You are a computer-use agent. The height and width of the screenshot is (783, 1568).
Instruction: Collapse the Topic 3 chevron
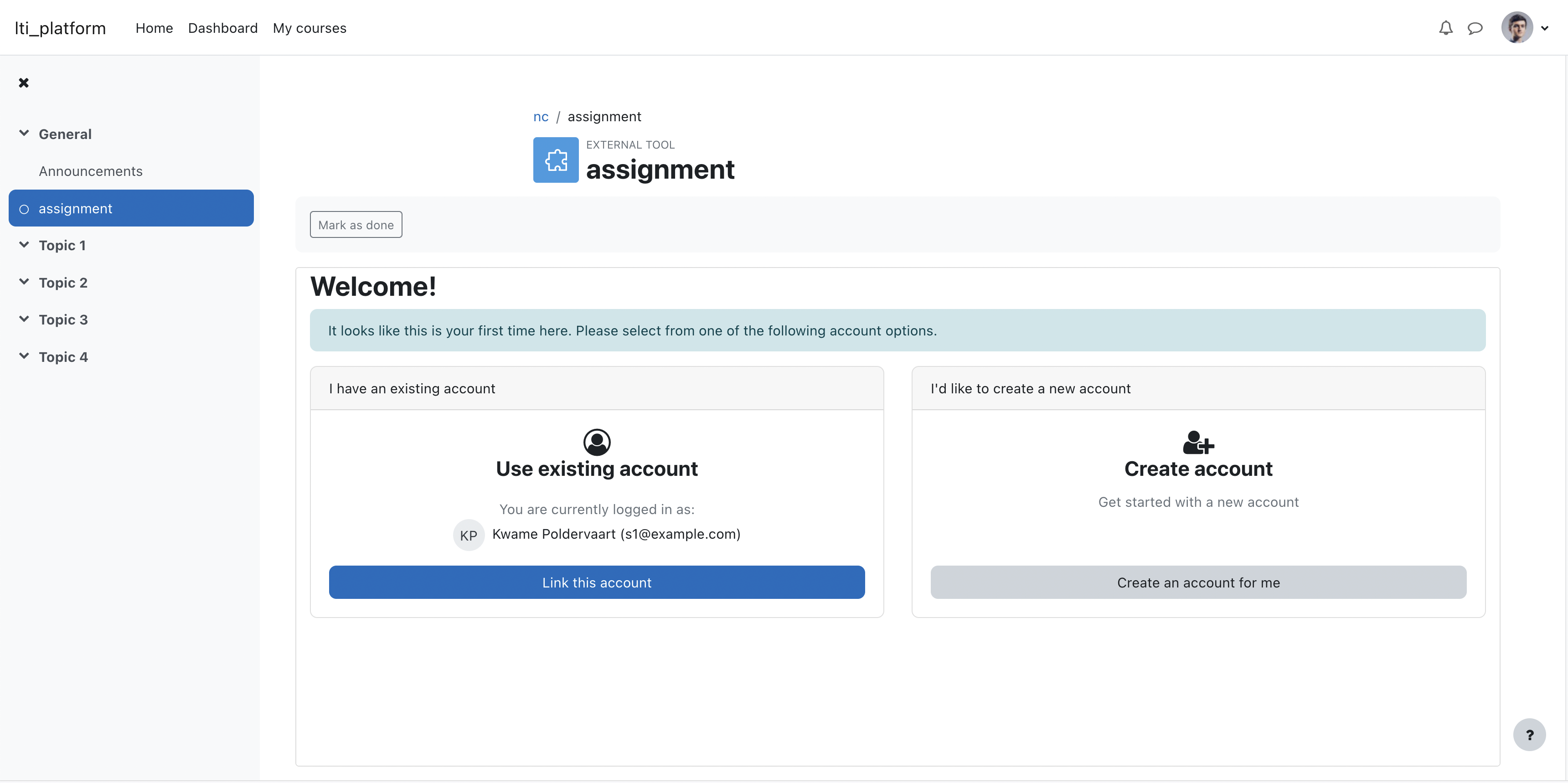tap(24, 319)
